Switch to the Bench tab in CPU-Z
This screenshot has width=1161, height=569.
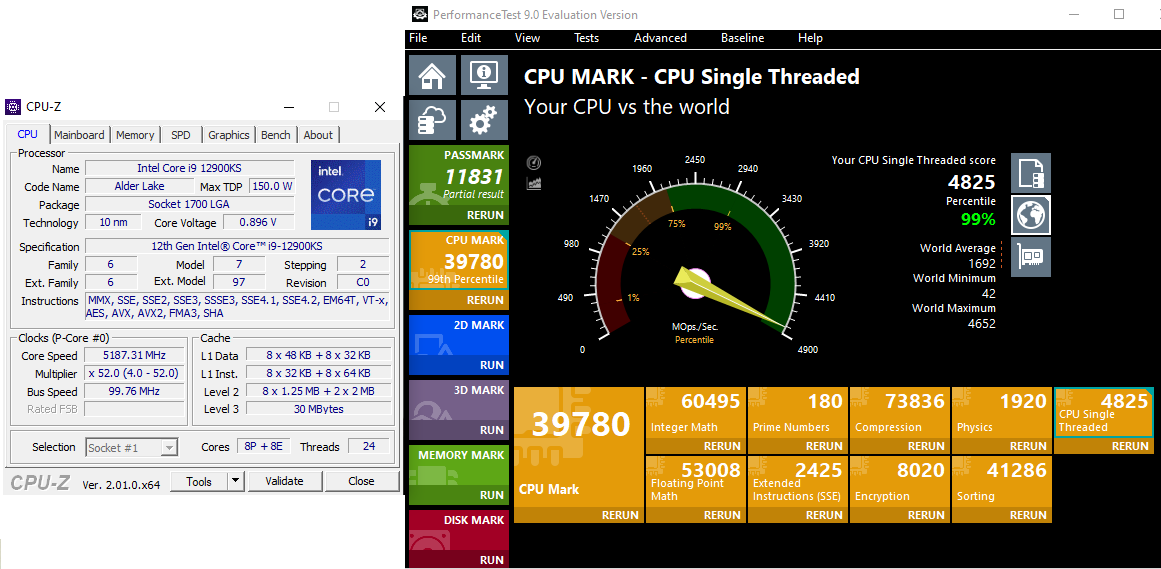tap(275, 135)
